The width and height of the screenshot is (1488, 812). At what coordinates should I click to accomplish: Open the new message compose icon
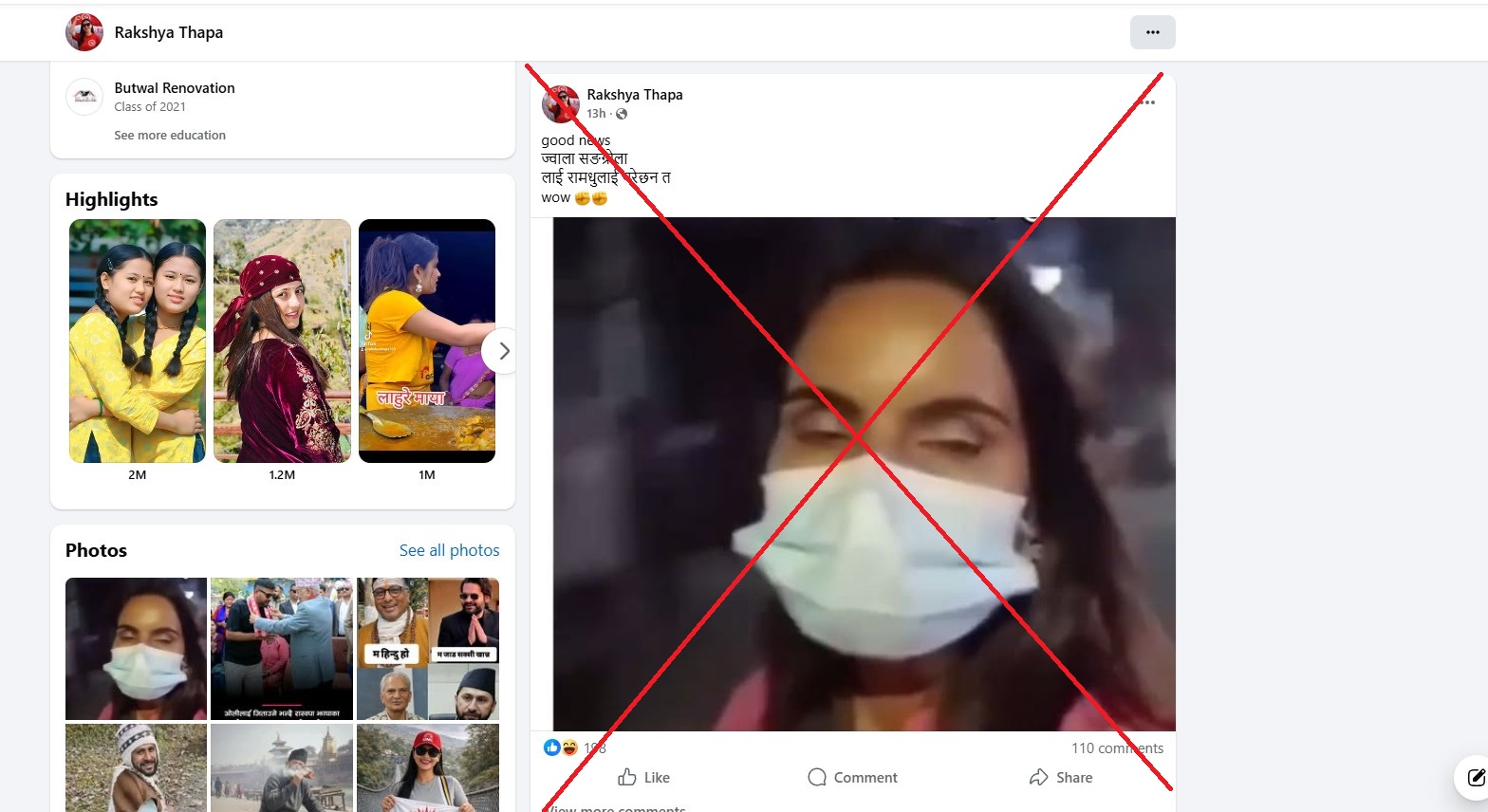(x=1476, y=778)
